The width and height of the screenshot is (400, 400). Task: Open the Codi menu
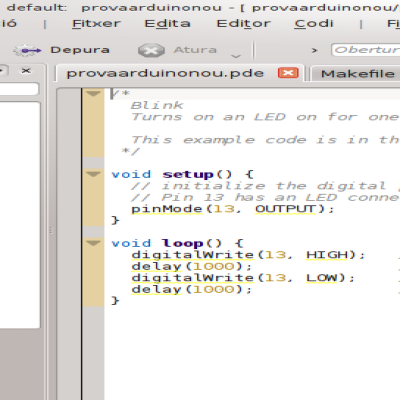314,24
